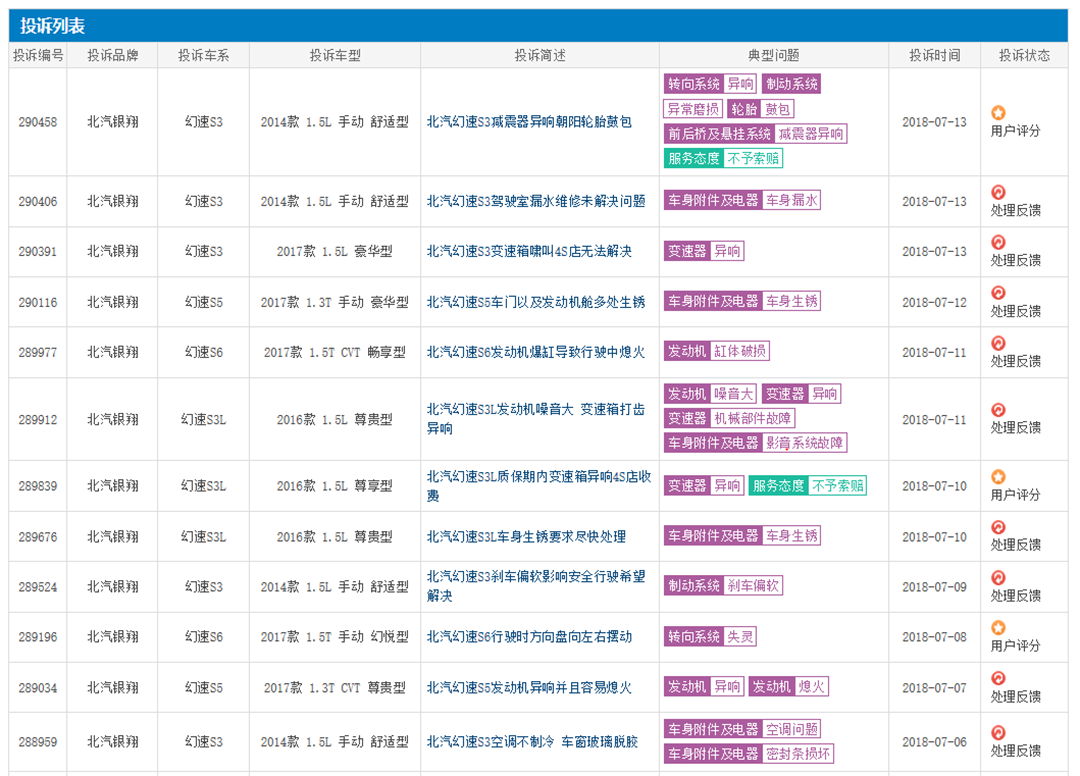Click the processing feedback icon in row 288959
Screen dimensions: 1080x776
tap(997, 733)
